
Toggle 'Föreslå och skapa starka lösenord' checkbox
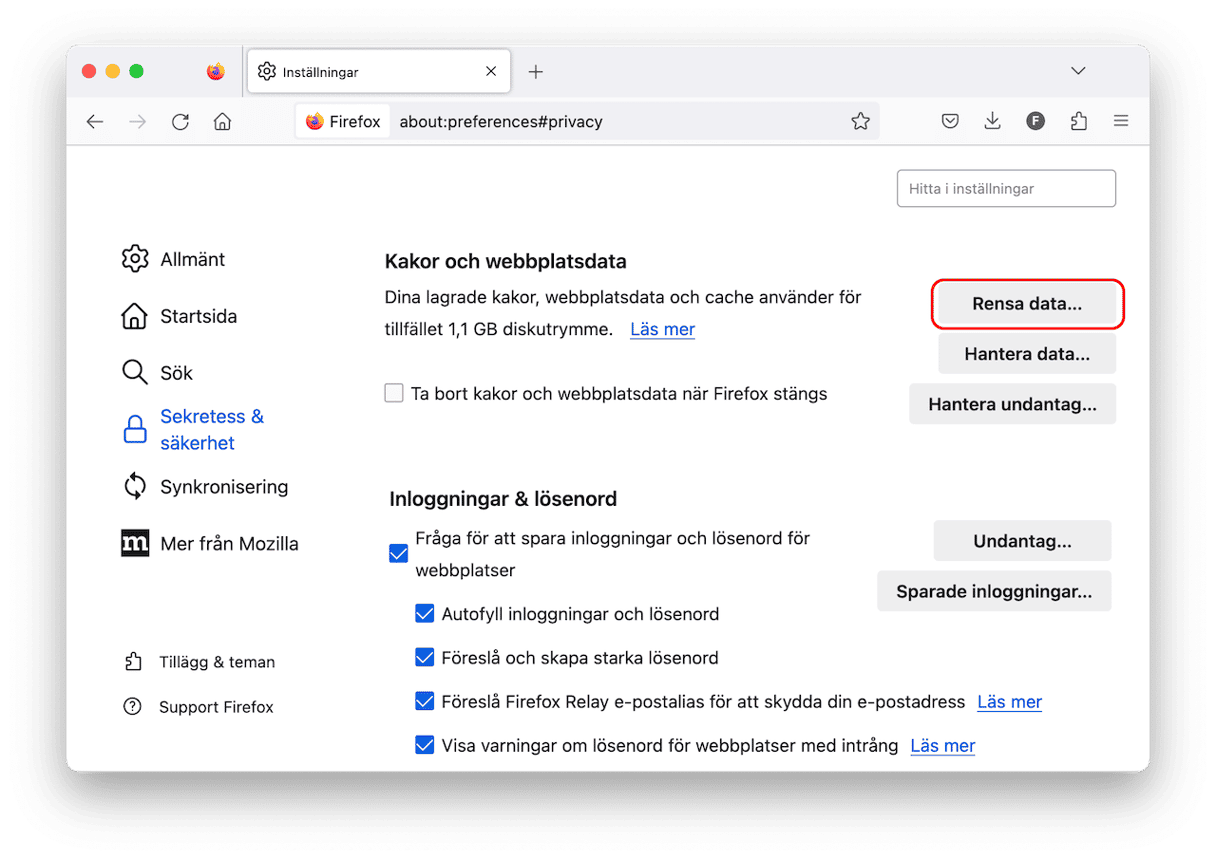click(424, 658)
